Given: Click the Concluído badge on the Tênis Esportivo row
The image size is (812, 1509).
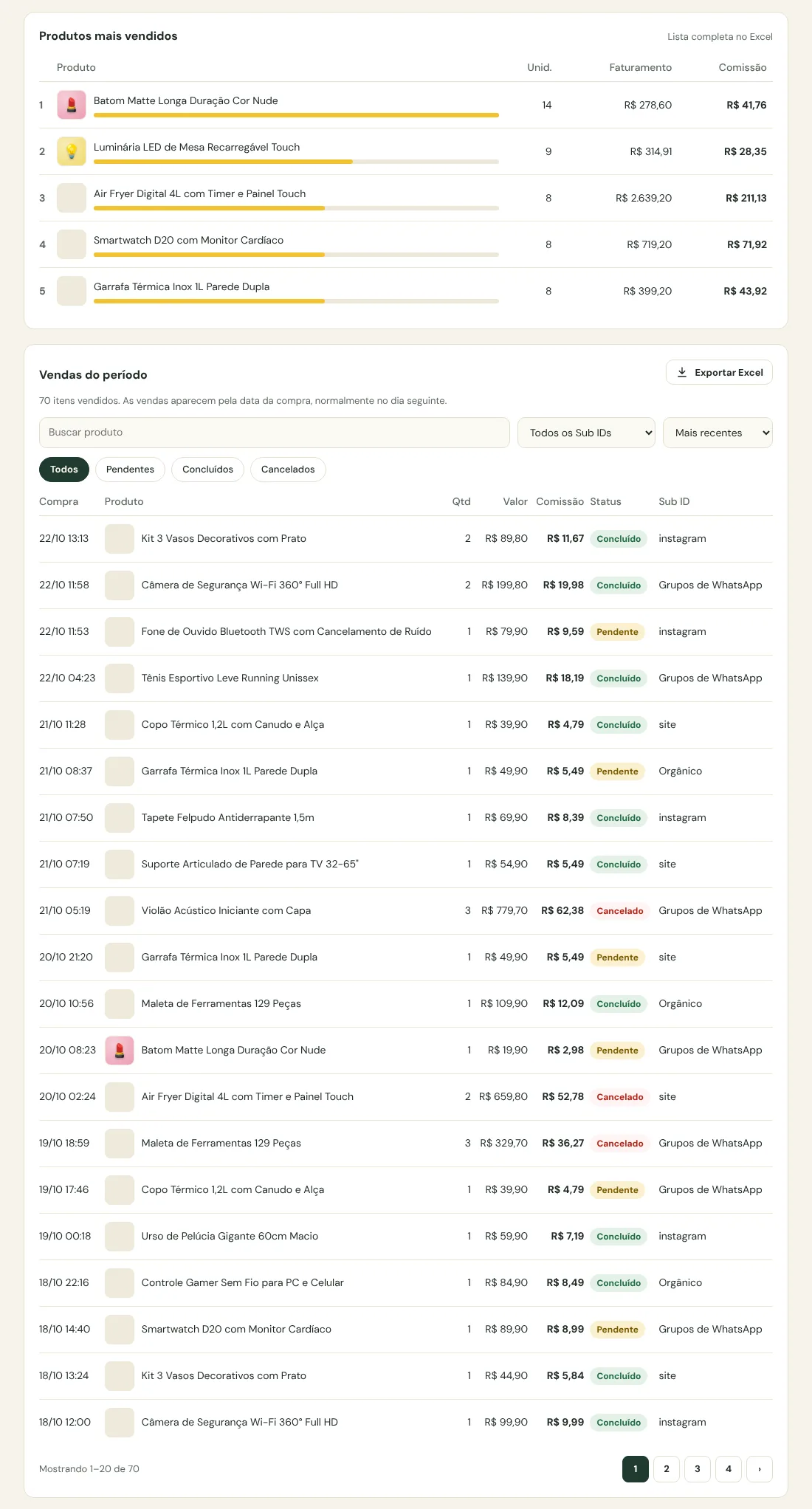Looking at the screenshot, I should [619, 678].
